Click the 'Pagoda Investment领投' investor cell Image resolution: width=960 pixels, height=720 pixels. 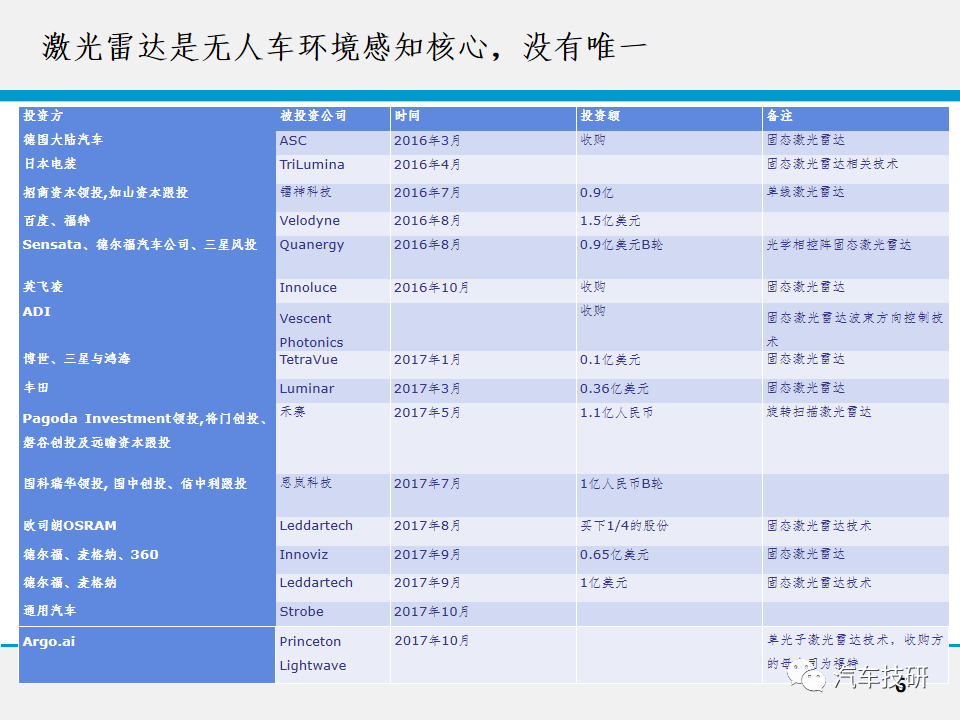point(147,438)
